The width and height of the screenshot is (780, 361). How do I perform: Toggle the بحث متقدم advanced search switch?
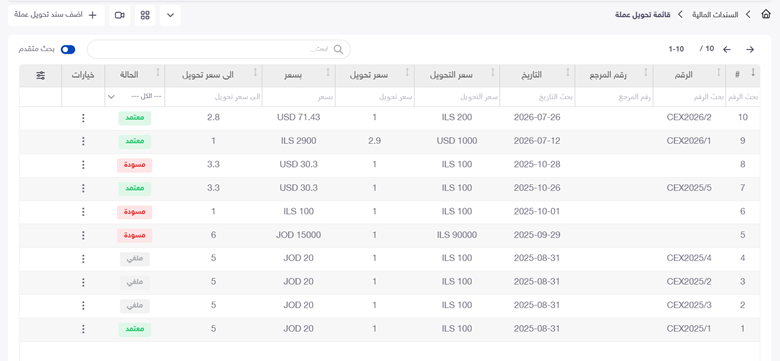point(68,49)
